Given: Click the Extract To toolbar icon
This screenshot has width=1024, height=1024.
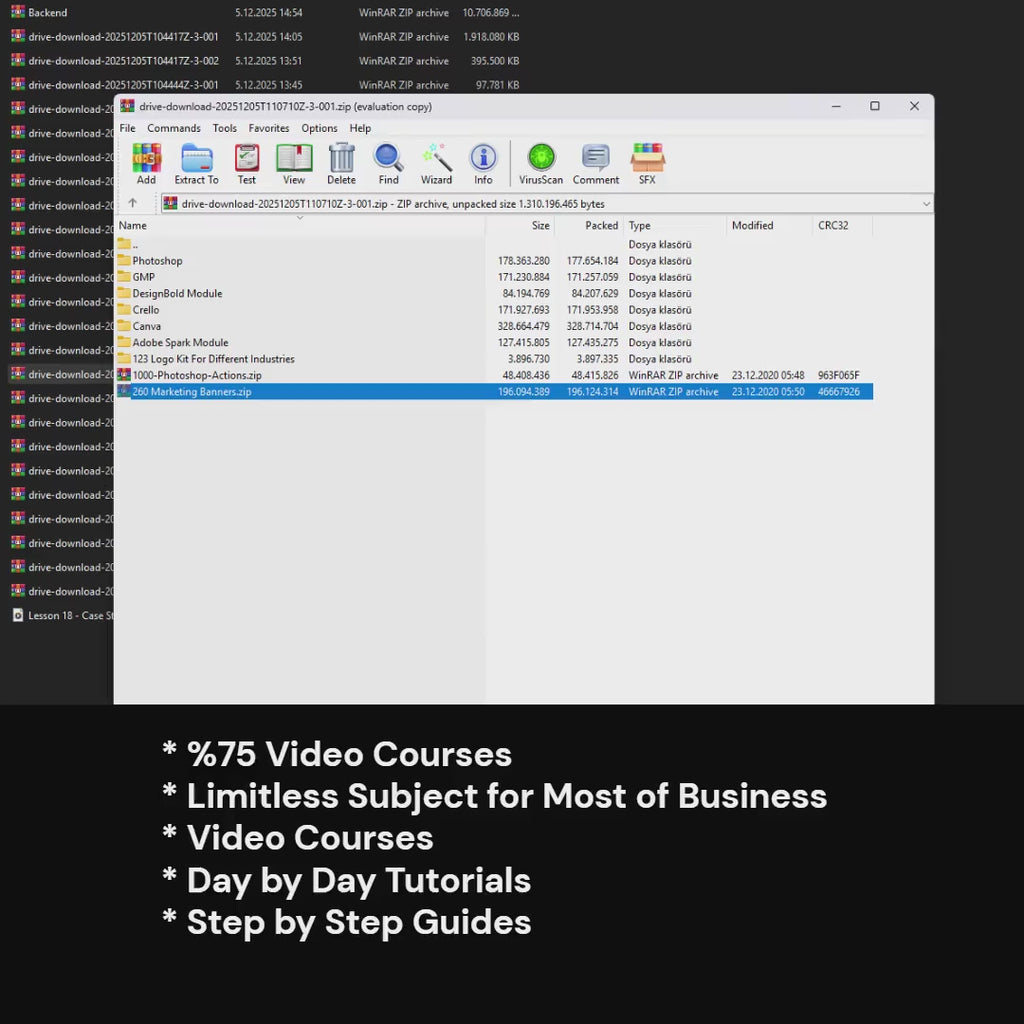Looking at the screenshot, I should point(197,164).
